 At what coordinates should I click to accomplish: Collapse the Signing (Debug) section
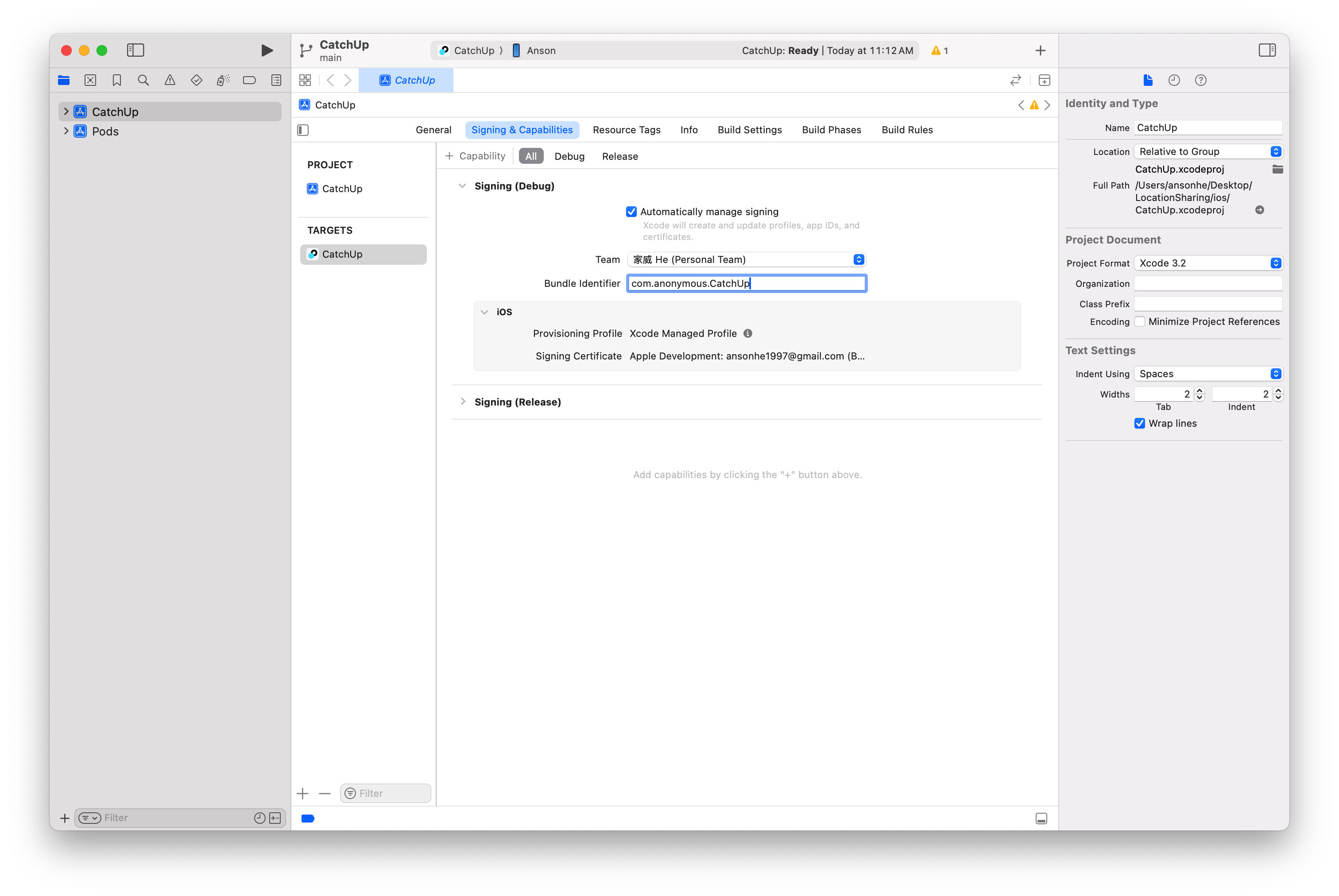462,186
